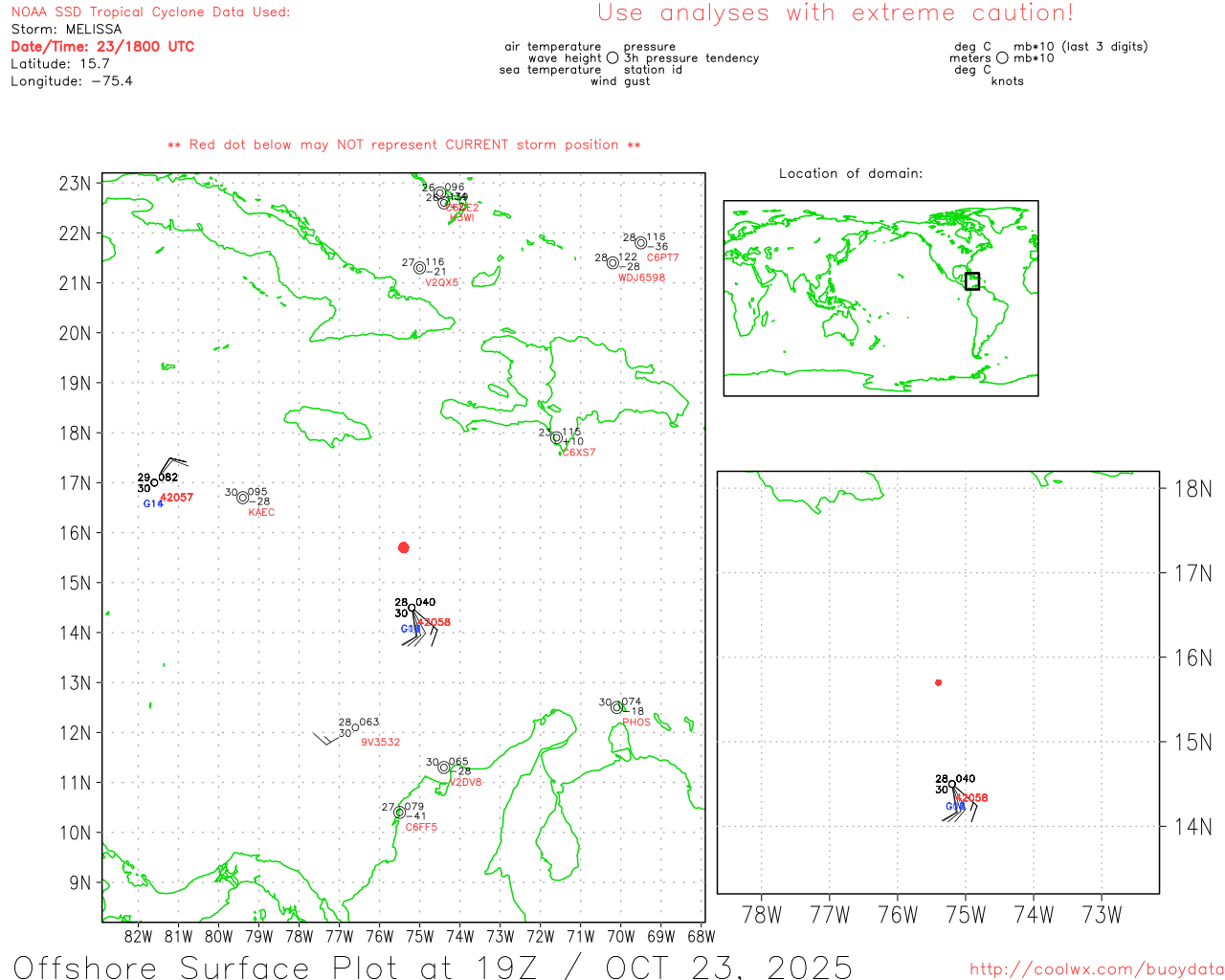Click the world 'Location of domain' thumbnail map
Viewport: 1225px width, 980px height.
pos(880,299)
